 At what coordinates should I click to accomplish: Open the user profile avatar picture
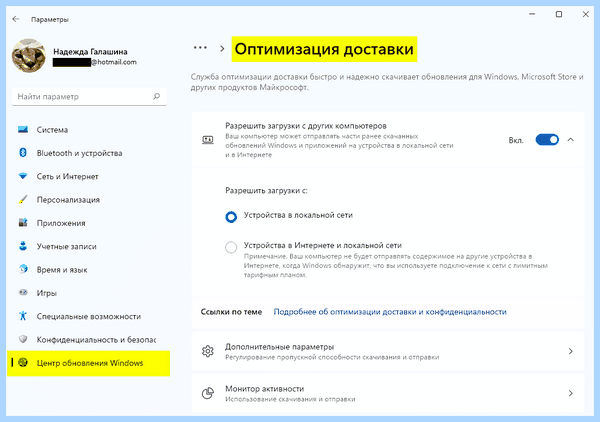(x=29, y=56)
